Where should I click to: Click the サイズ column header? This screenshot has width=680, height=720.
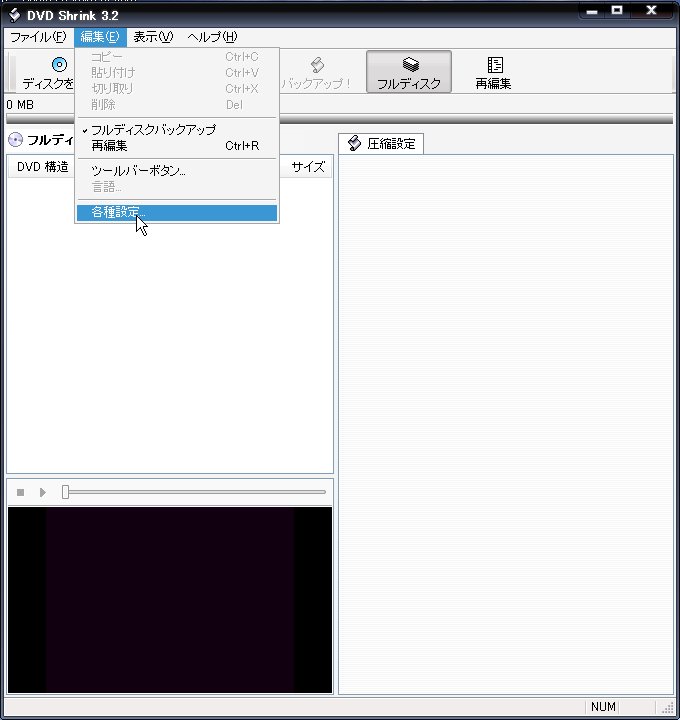coord(308,167)
